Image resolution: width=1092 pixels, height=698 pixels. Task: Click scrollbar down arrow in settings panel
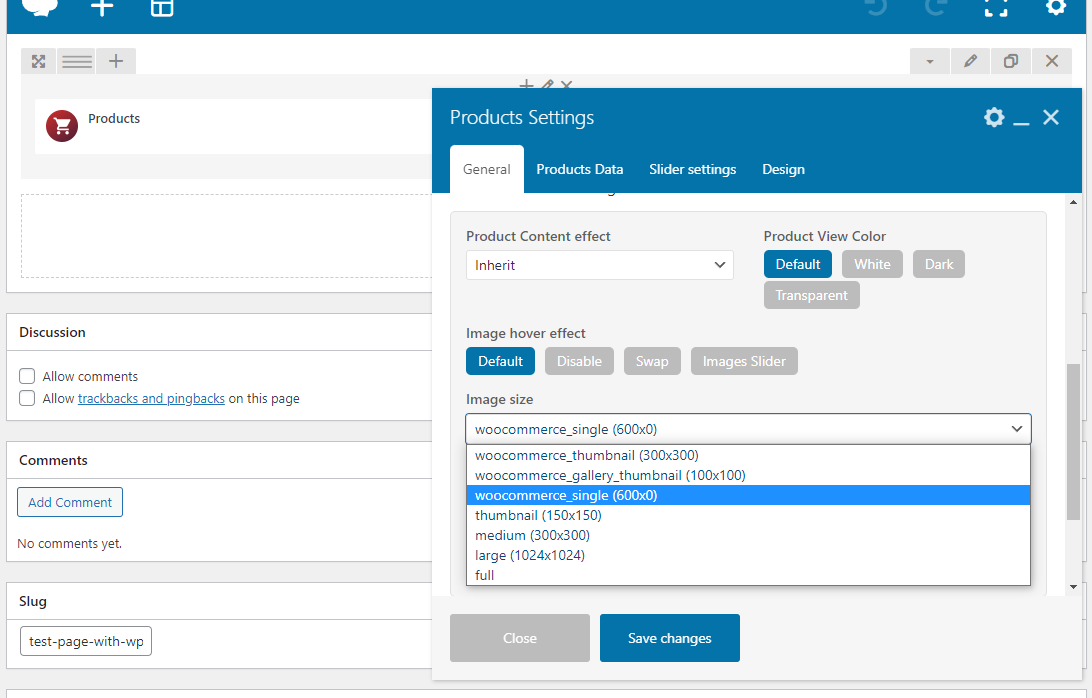(x=1073, y=587)
